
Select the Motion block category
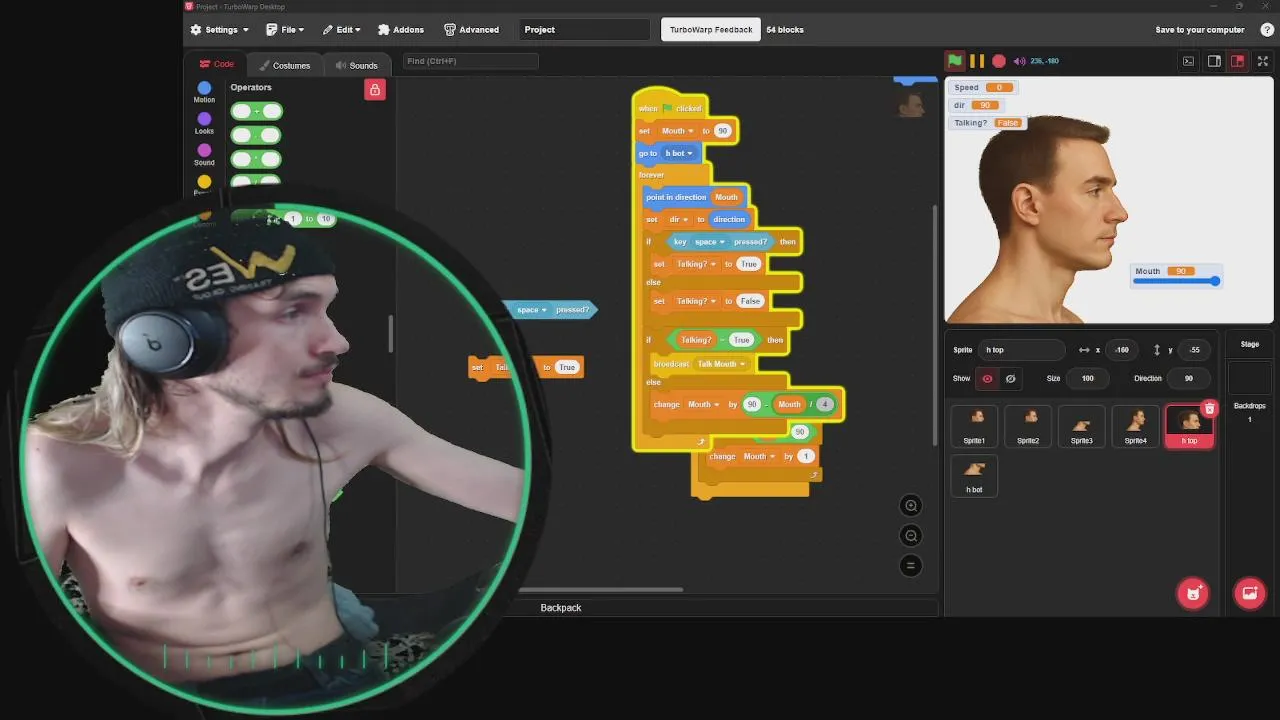coord(204,92)
